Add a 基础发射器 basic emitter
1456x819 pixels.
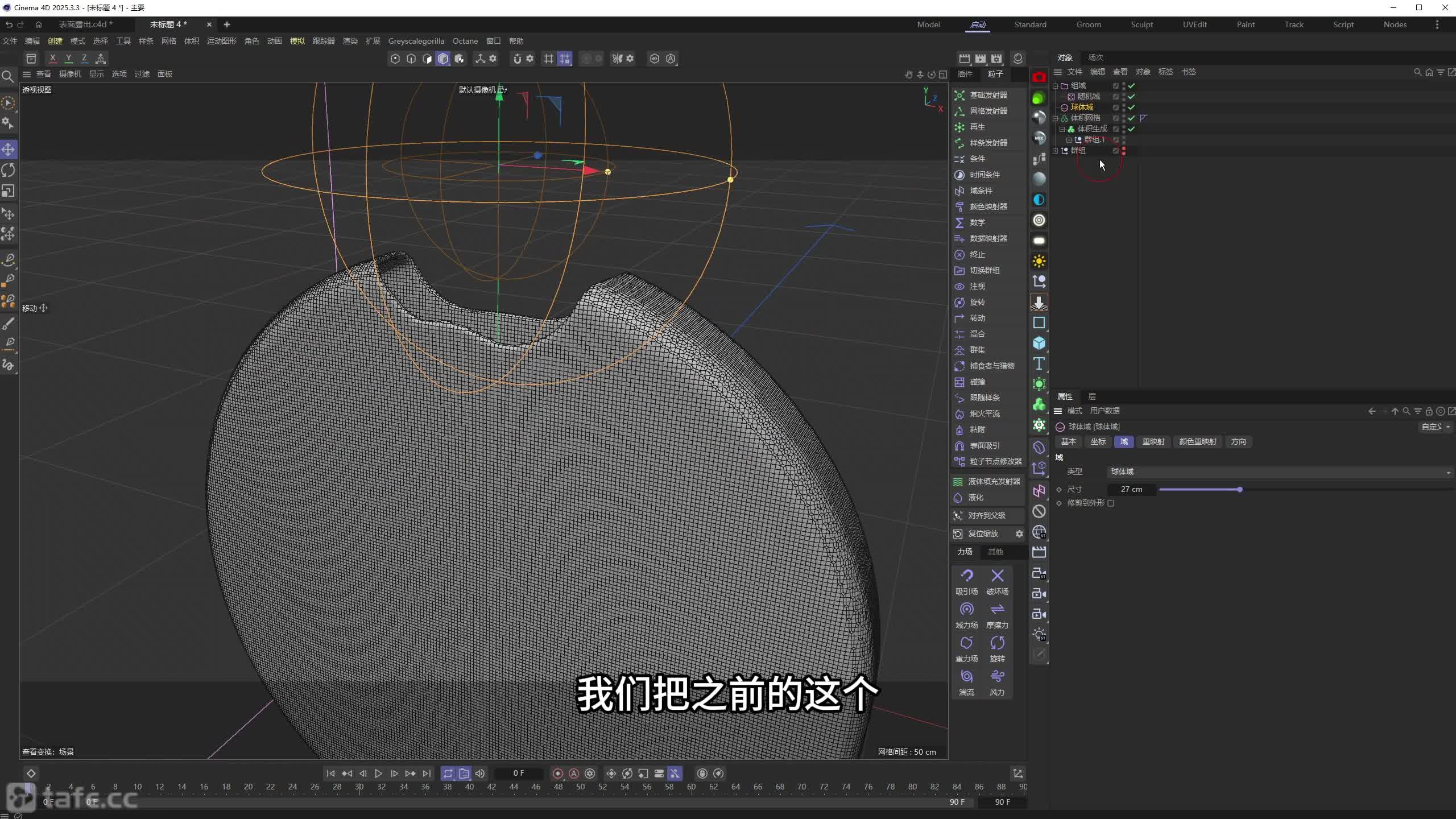coord(988,95)
